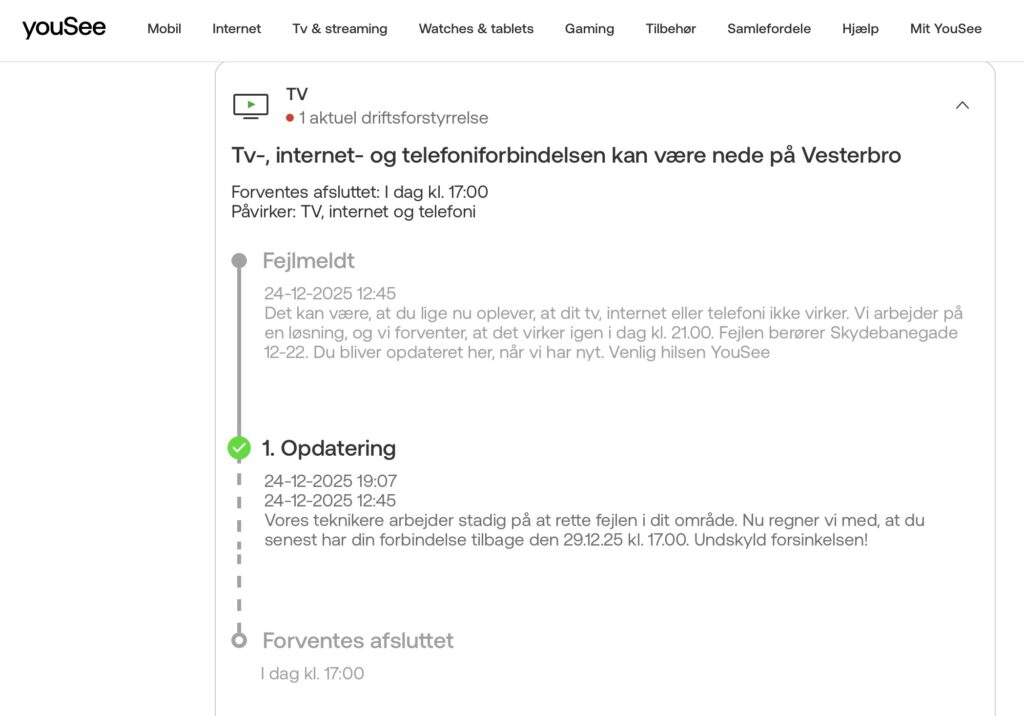The height and width of the screenshot is (716, 1024).
Task: Click the 1. Opdatering heading
Action: pos(329,448)
